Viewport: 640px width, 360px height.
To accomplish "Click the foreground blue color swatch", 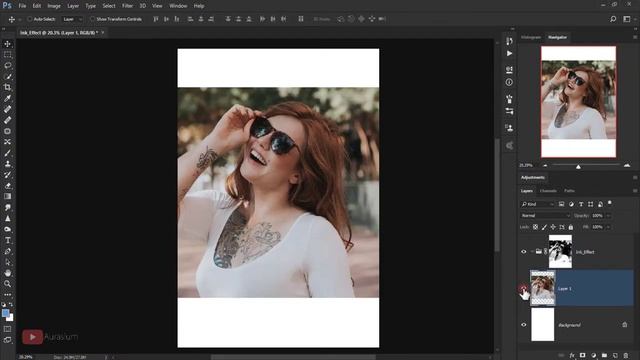I will [5, 313].
